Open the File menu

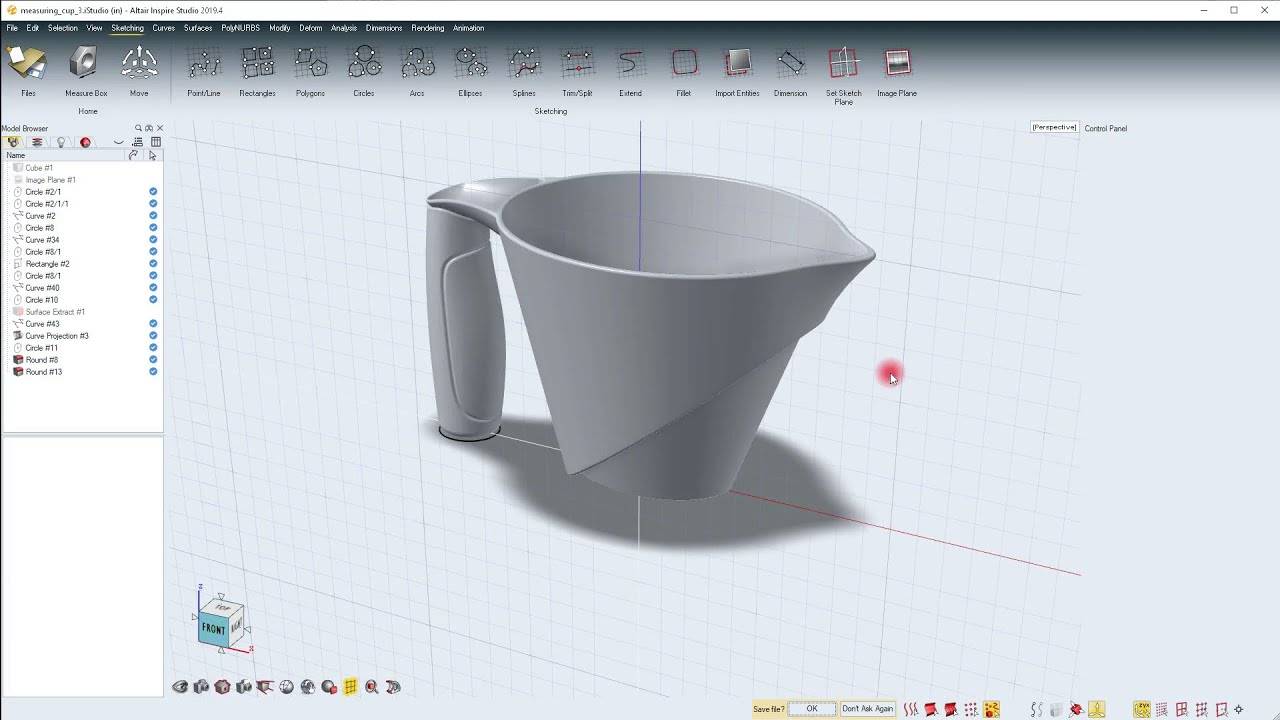point(12,28)
